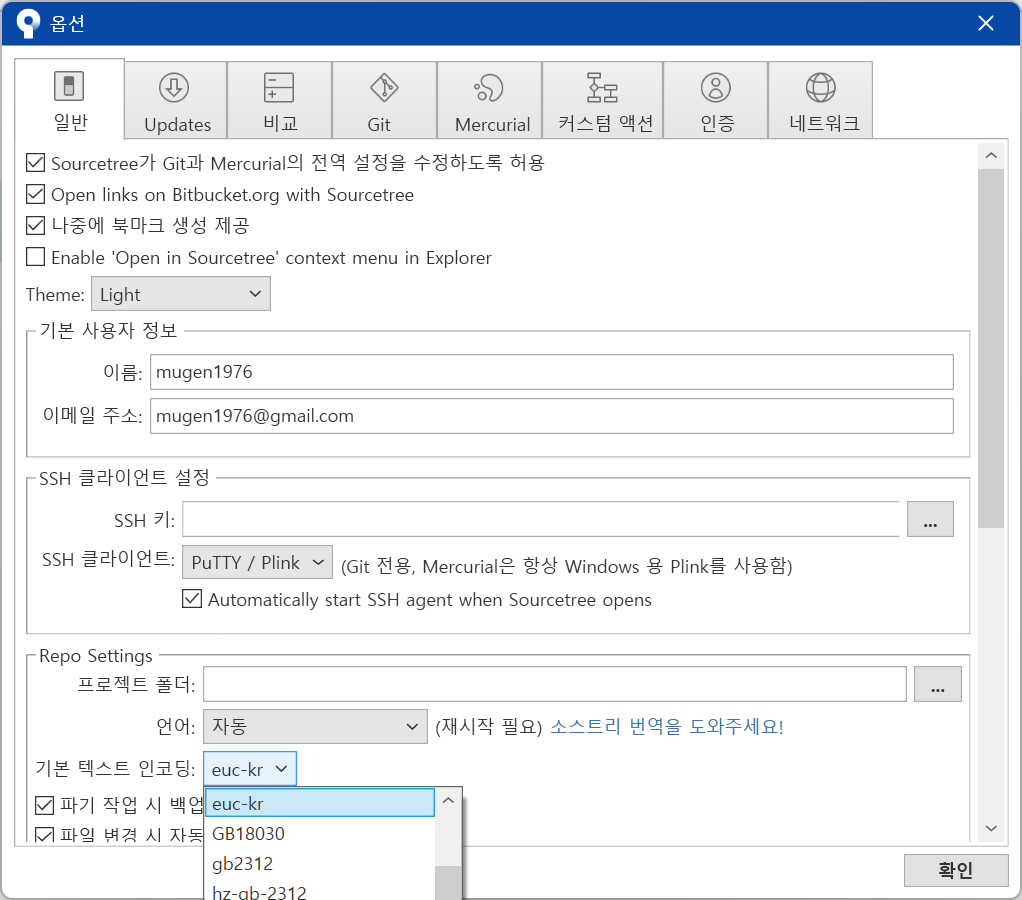
Task: Choose GB18030 from the encoding list
Action: coord(320,834)
